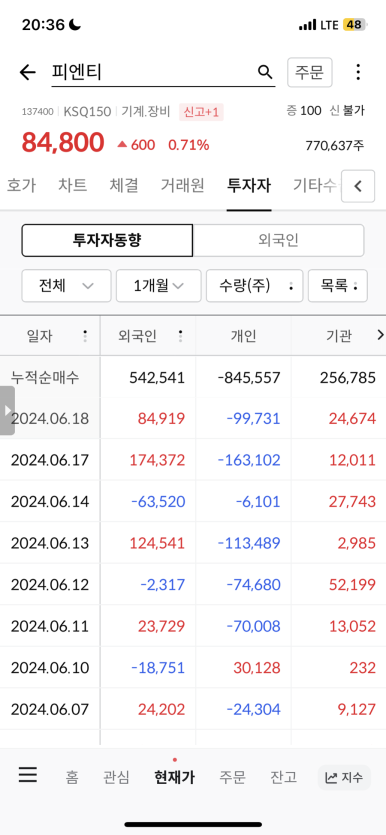The image size is (386, 835).
Task: Tap institution value 52,199
Action: [352, 585]
